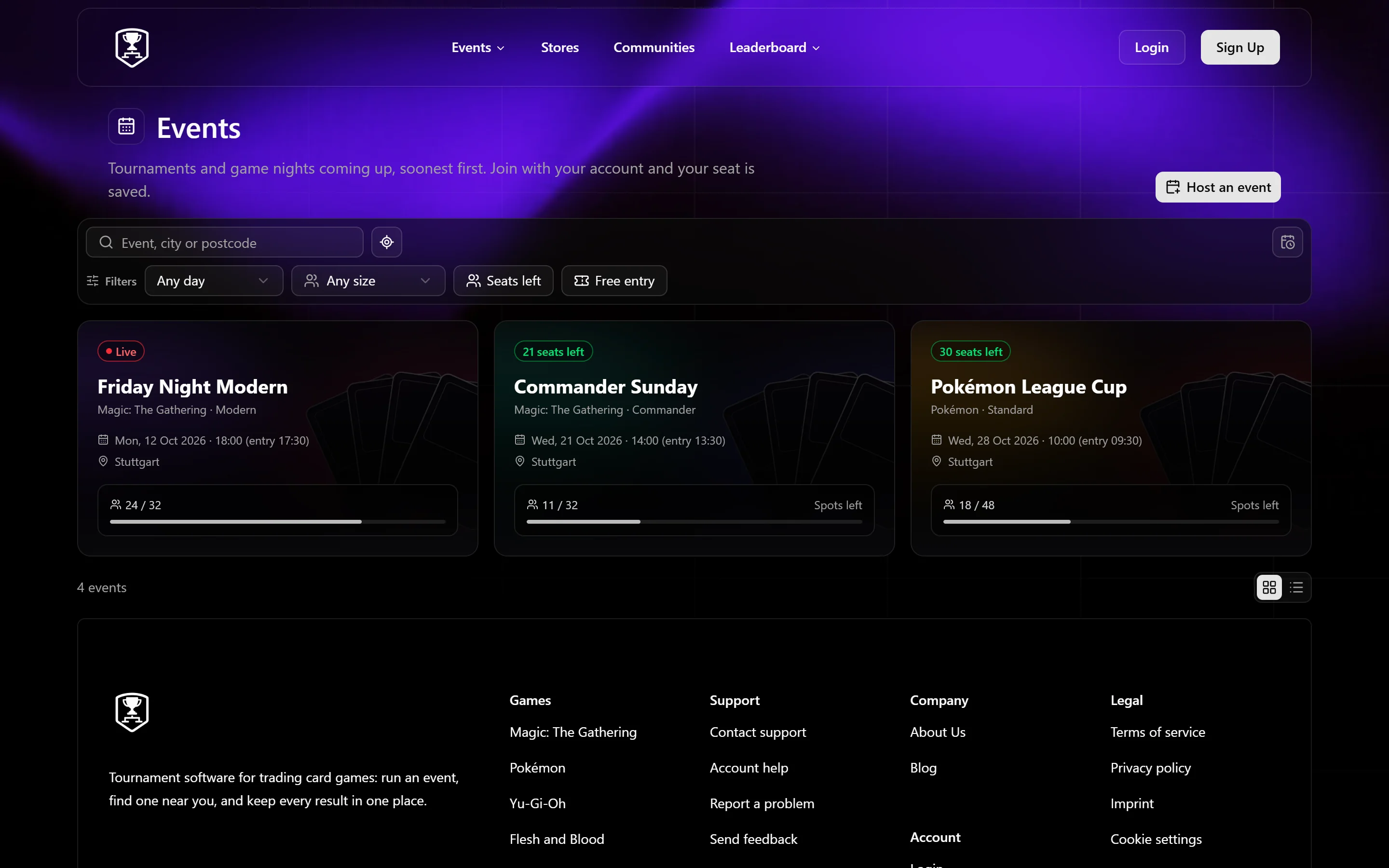Click the 24 / 32 attendance progress bar
Screen dimensions: 1389x868
coord(278,522)
